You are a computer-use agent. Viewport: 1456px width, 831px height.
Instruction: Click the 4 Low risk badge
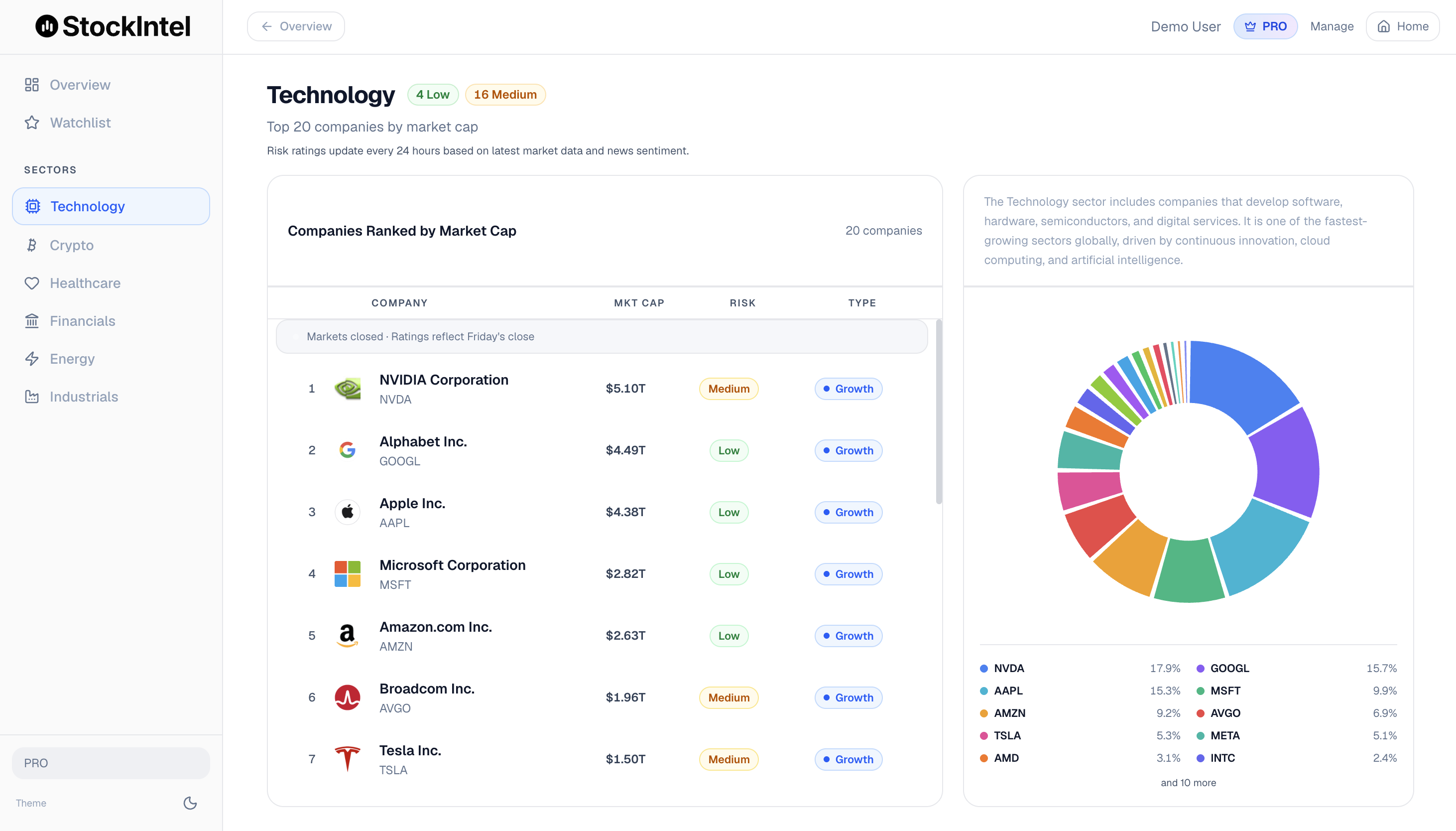[x=433, y=95]
